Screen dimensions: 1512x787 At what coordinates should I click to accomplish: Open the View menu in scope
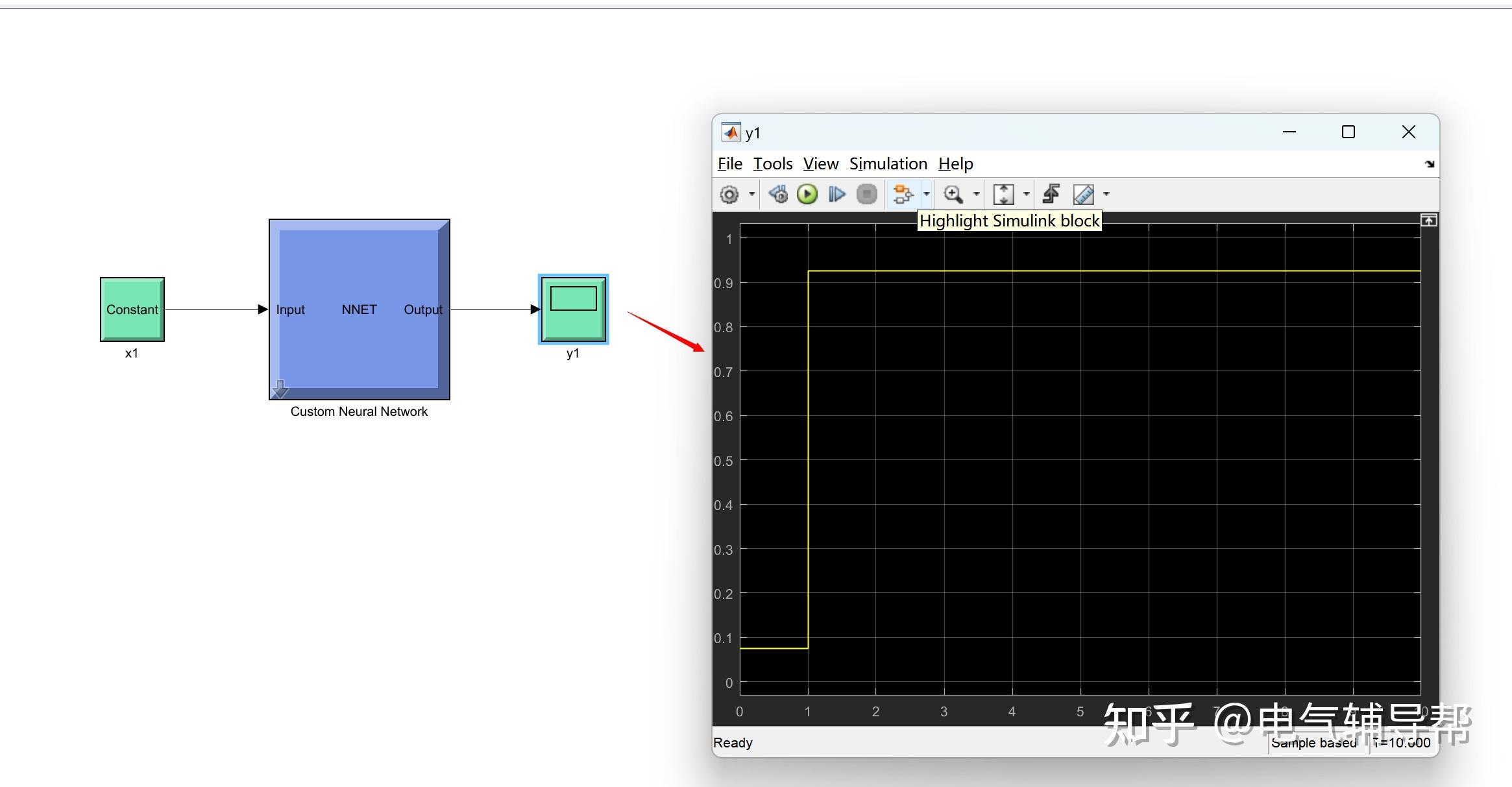[x=821, y=163]
